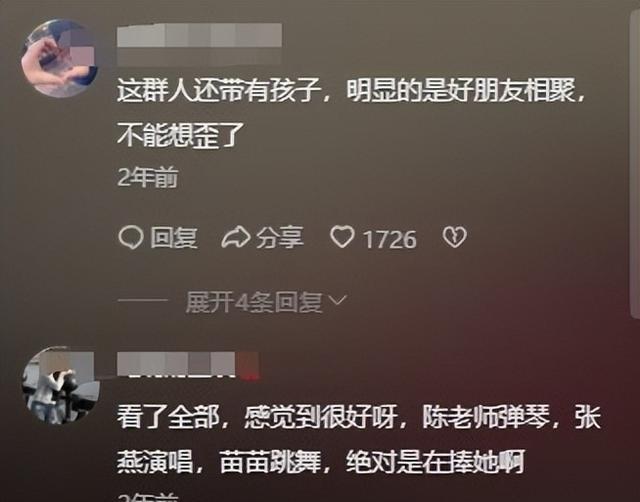Click the red badge beside second username
The width and height of the screenshot is (640, 502).
pyautogui.click(x=248, y=366)
